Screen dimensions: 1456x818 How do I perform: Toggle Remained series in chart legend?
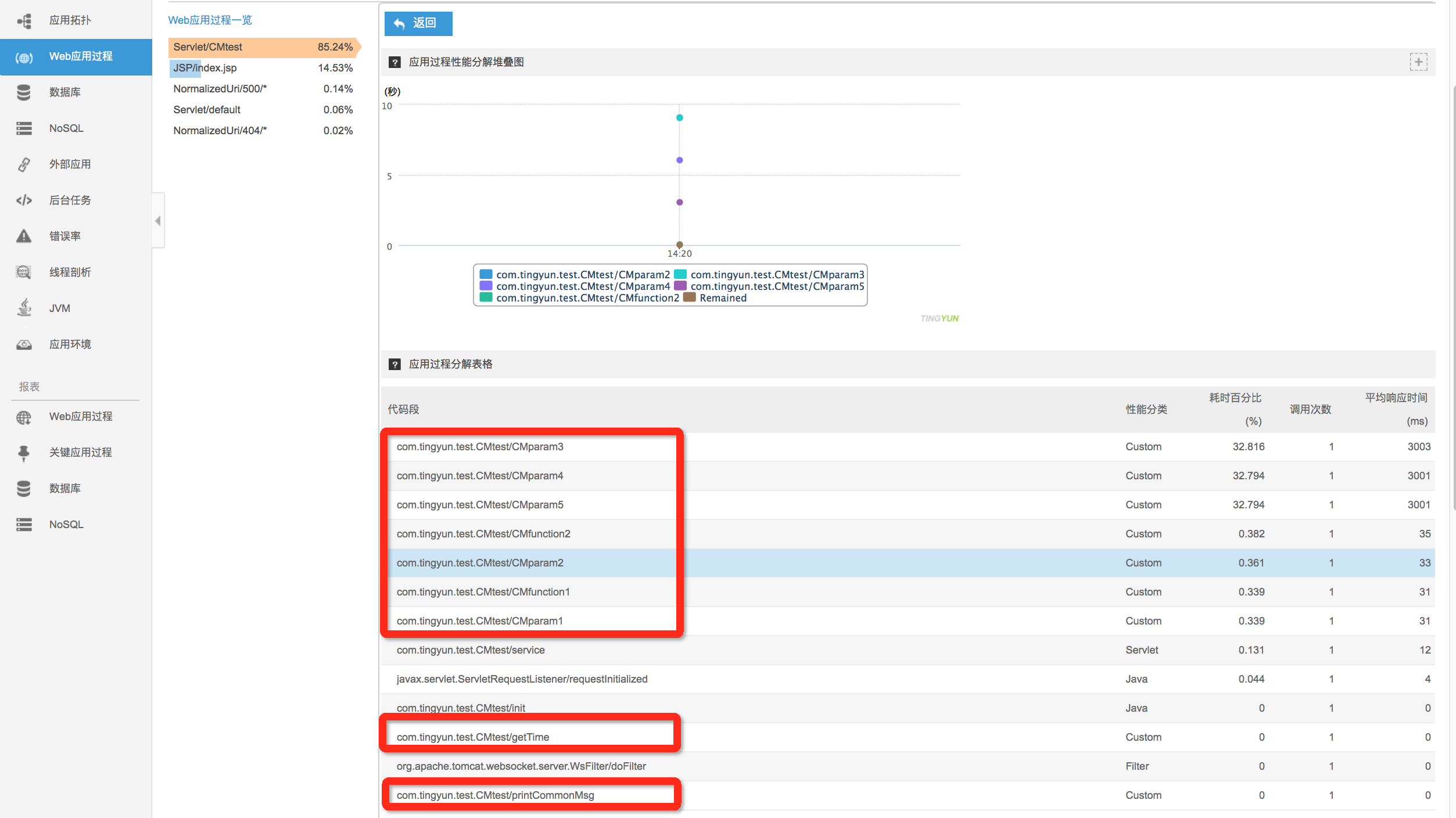point(722,297)
